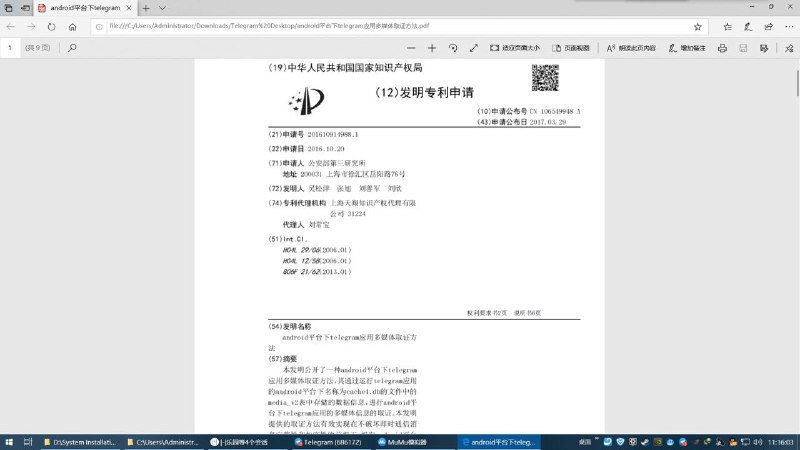This screenshot has height=450, width=800.
Task: Rotate the PDF page
Action: (453, 47)
